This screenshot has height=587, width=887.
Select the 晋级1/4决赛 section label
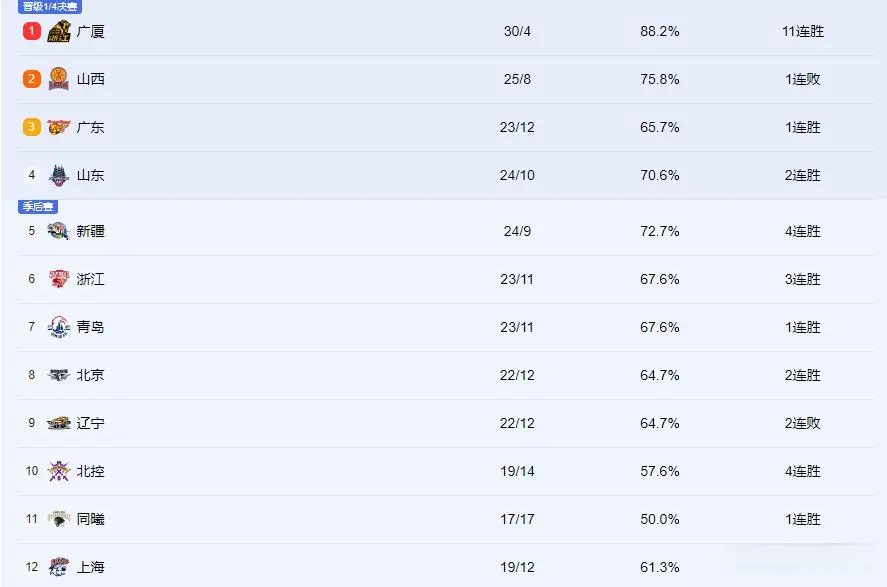coord(50,7)
